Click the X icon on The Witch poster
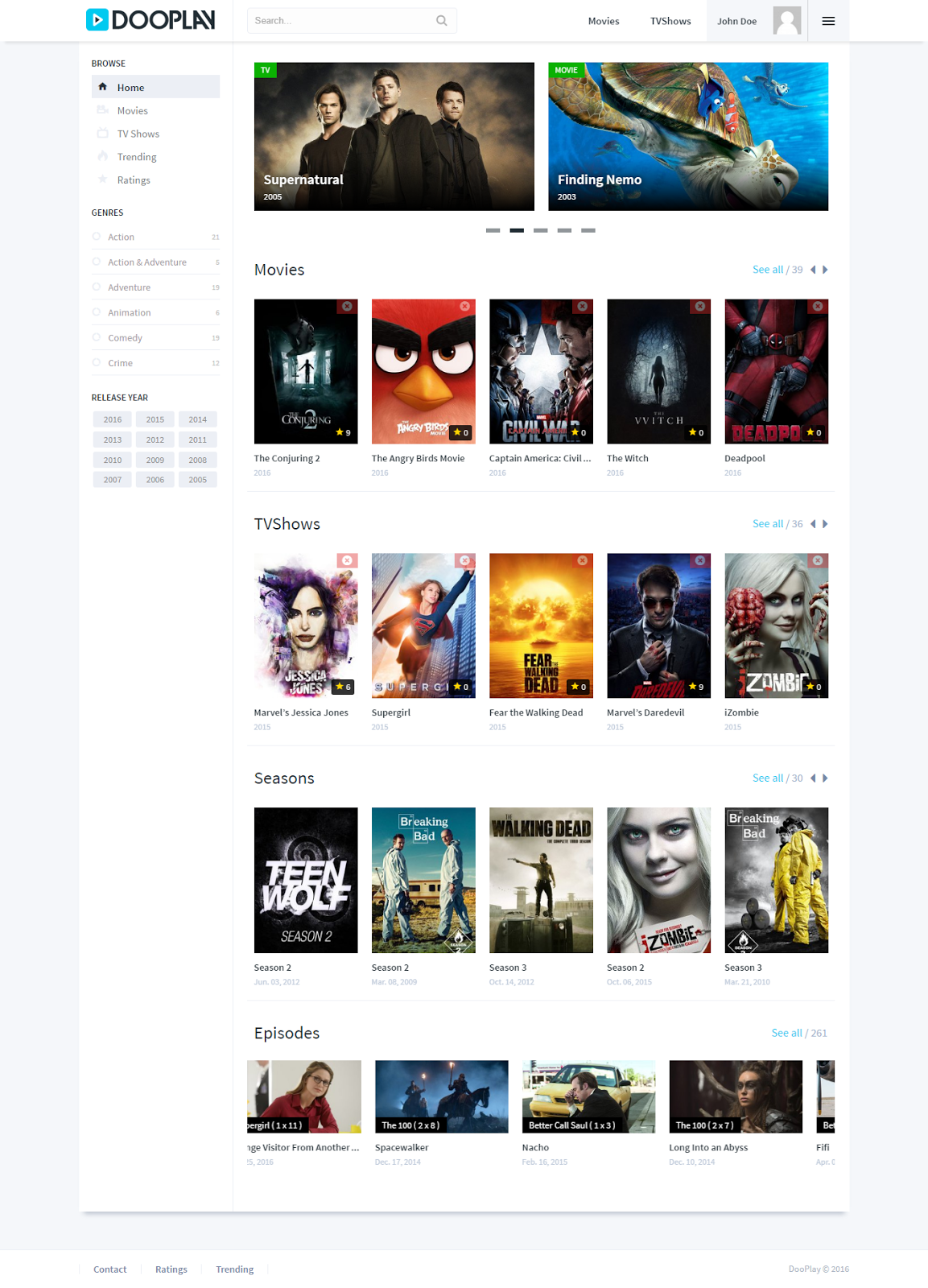This screenshot has width=928, height=1288. point(700,306)
